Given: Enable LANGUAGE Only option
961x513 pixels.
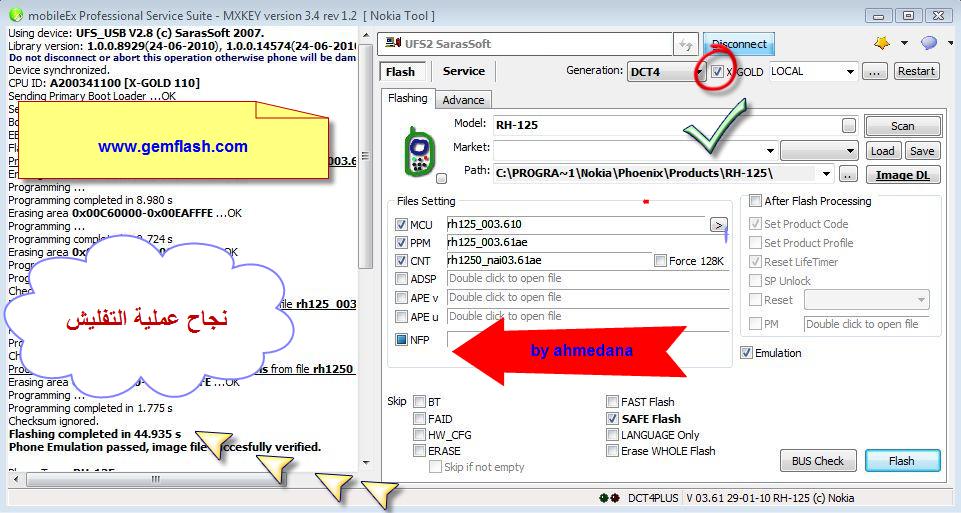Looking at the screenshot, I should click(x=612, y=435).
